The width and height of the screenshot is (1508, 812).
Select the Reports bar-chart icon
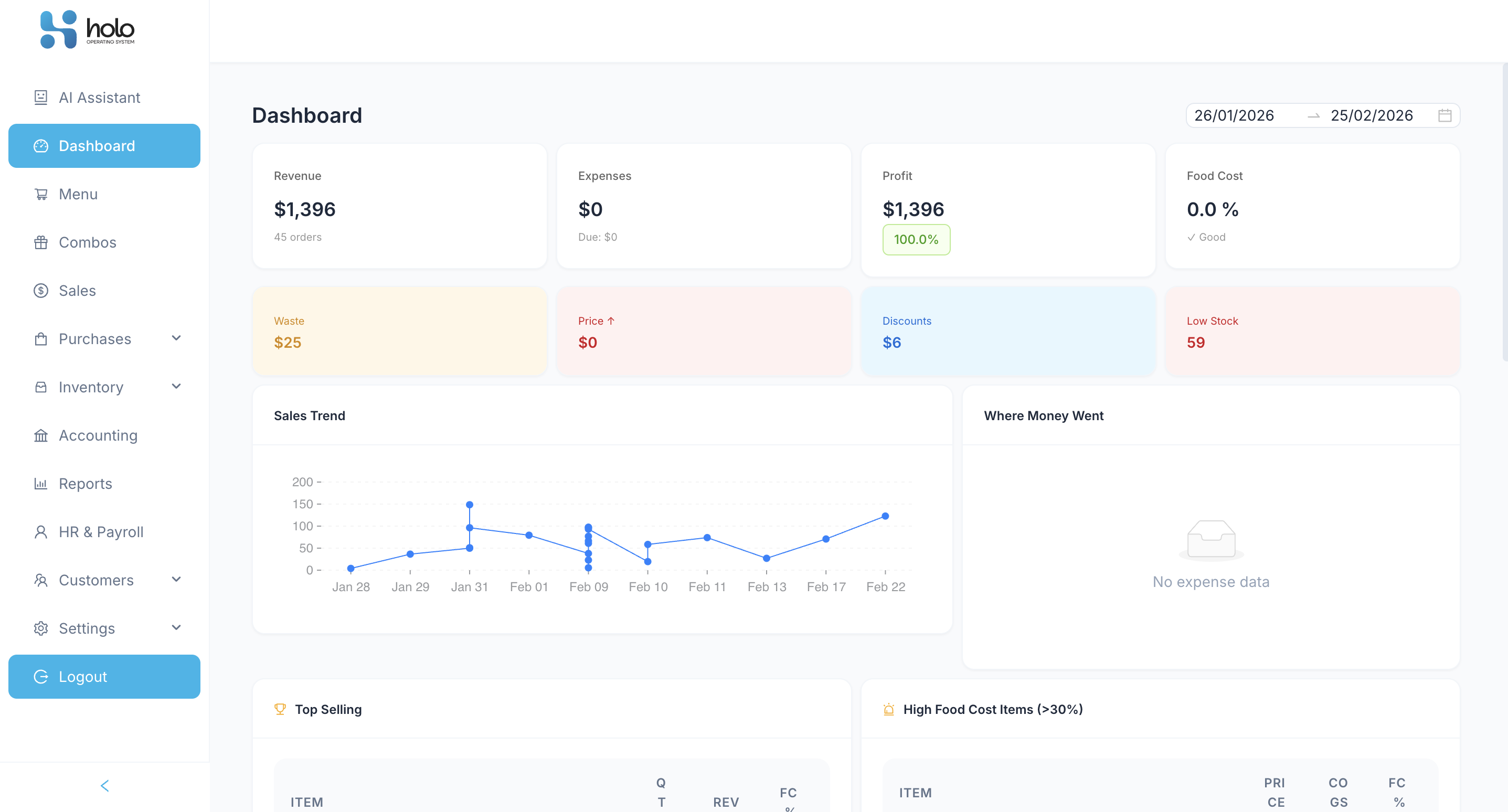[40, 483]
